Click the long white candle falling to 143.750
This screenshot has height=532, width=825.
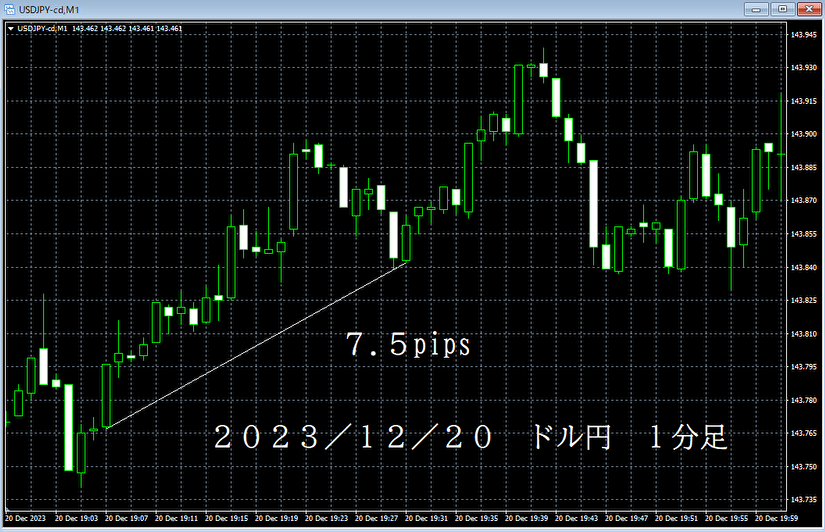[x=68, y=427]
